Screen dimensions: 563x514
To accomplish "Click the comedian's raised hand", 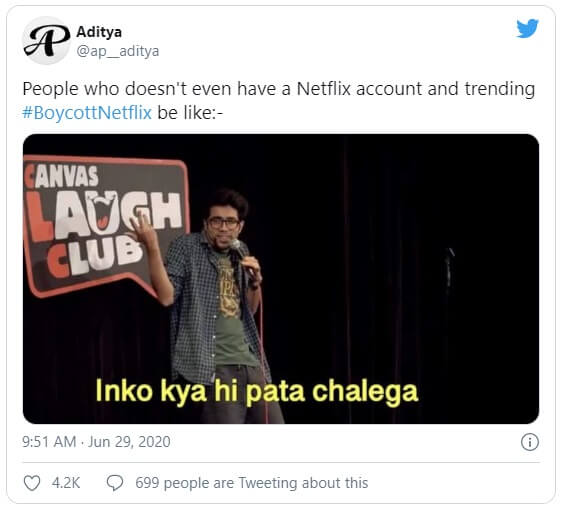I will pos(144,228).
